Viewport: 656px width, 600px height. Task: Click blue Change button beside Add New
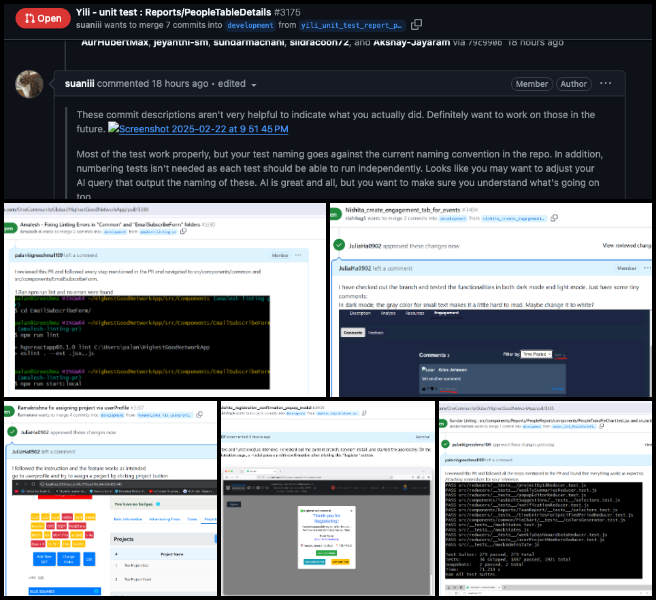(69, 559)
